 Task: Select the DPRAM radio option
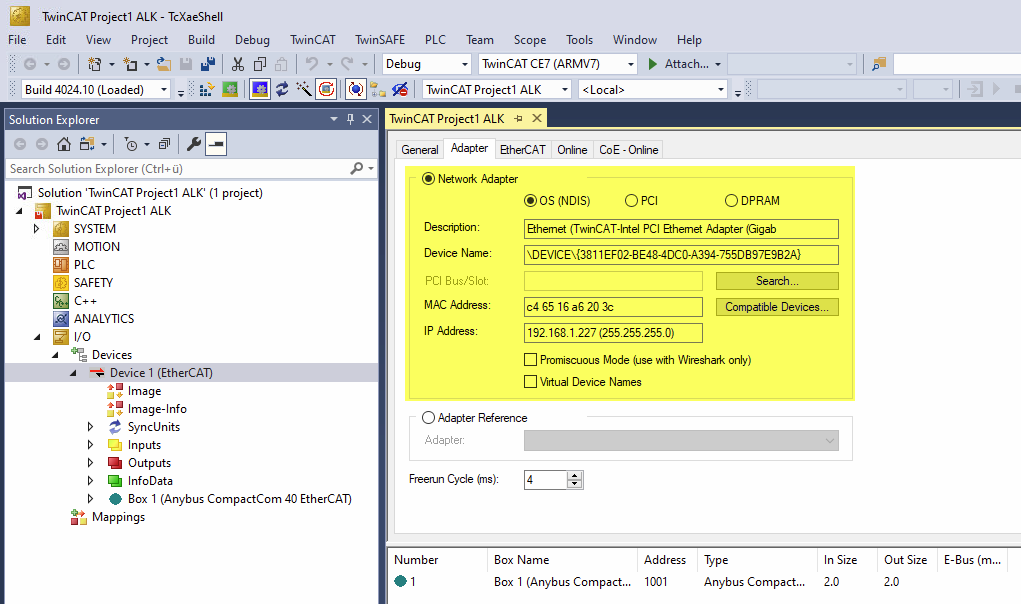[731, 200]
